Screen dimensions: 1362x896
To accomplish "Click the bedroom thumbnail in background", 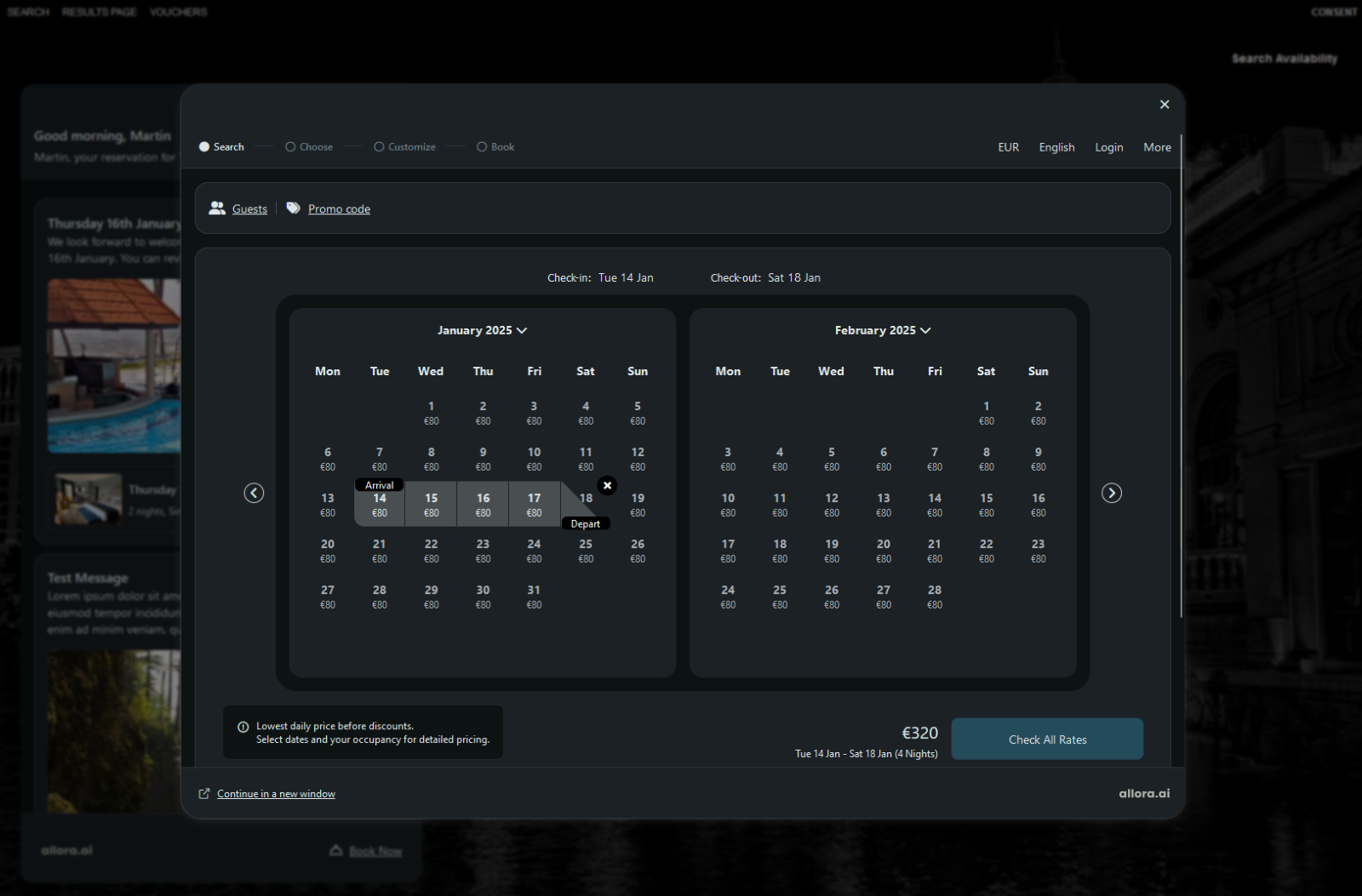I will coord(89,499).
